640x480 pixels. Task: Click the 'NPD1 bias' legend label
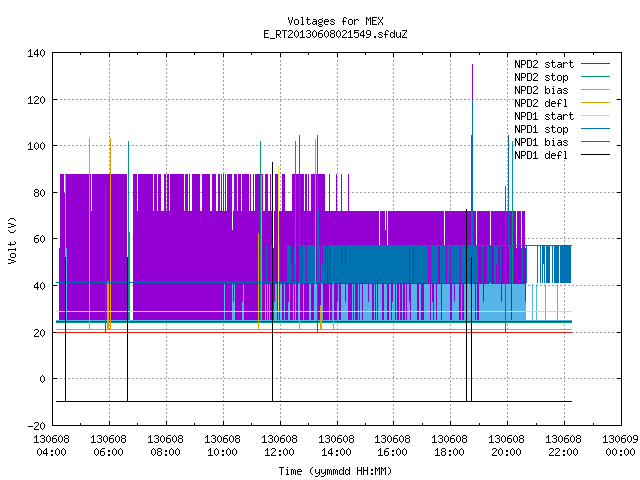tap(541, 142)
